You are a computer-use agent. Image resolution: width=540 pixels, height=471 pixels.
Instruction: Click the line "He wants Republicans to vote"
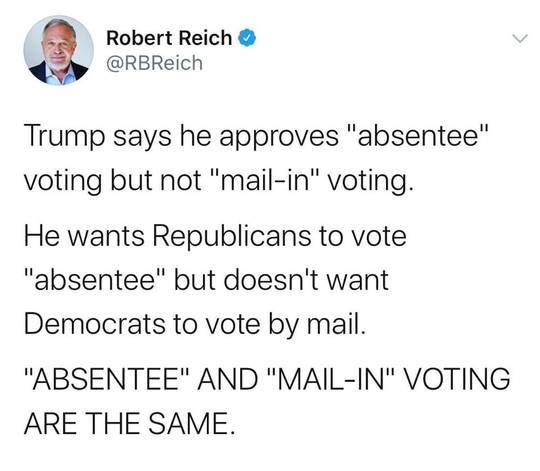point(216,236)
